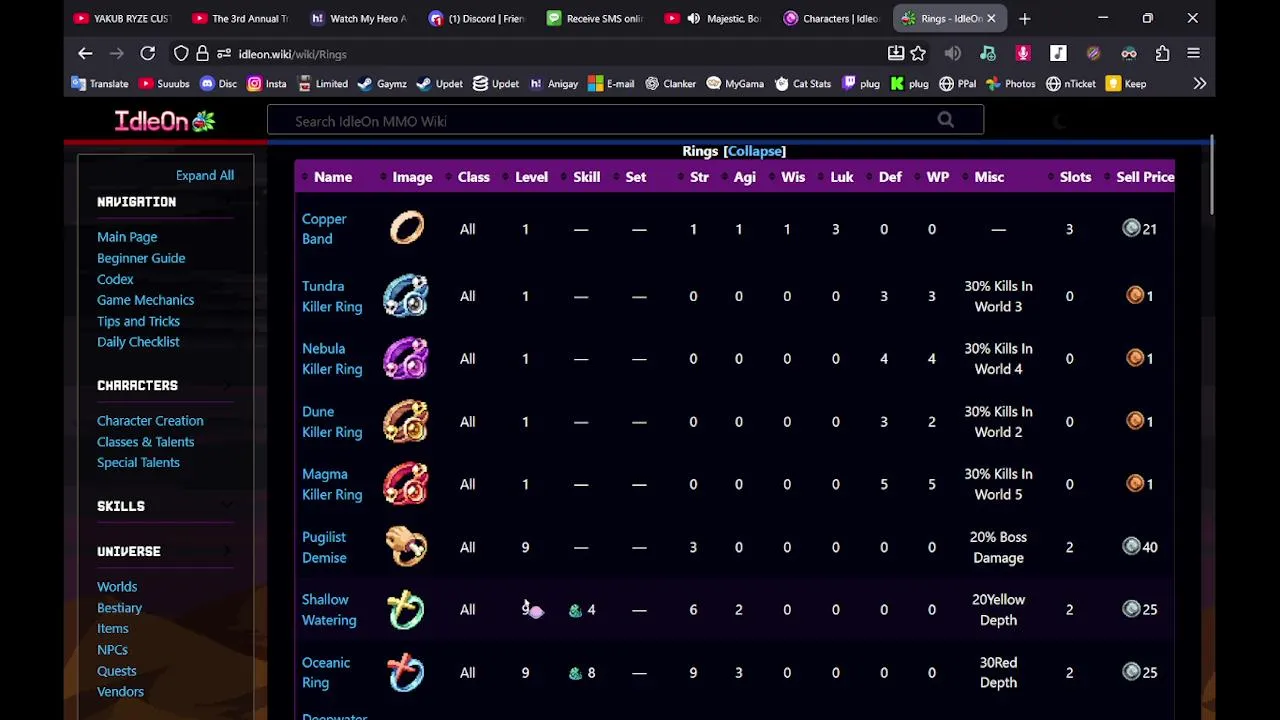Open the browser extensions puzzle icon
The width and height of the screenshot is (1280, 720).
coord(1162,54)
